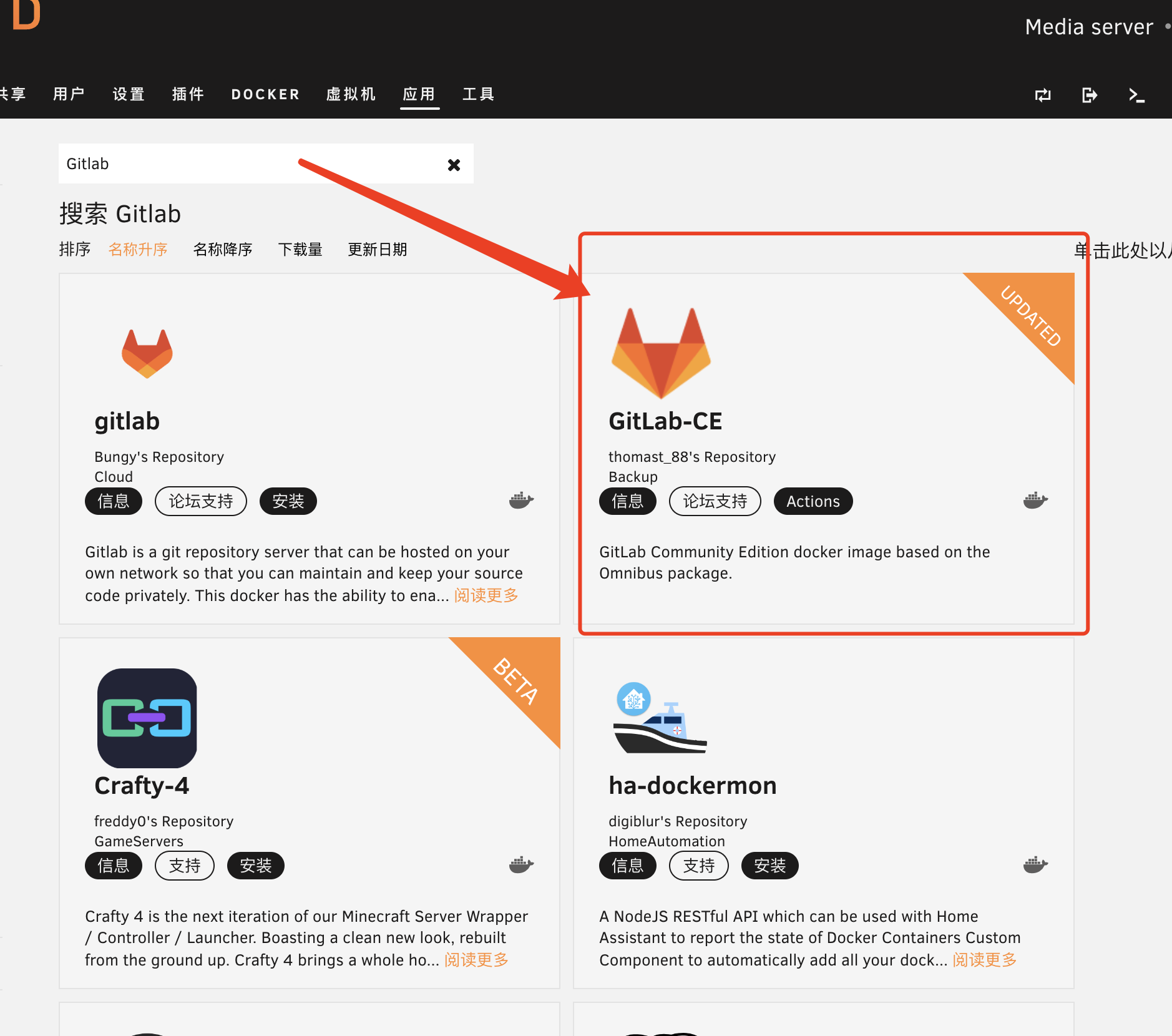Click 支持 on Crafty-4 card

point(185,866)
